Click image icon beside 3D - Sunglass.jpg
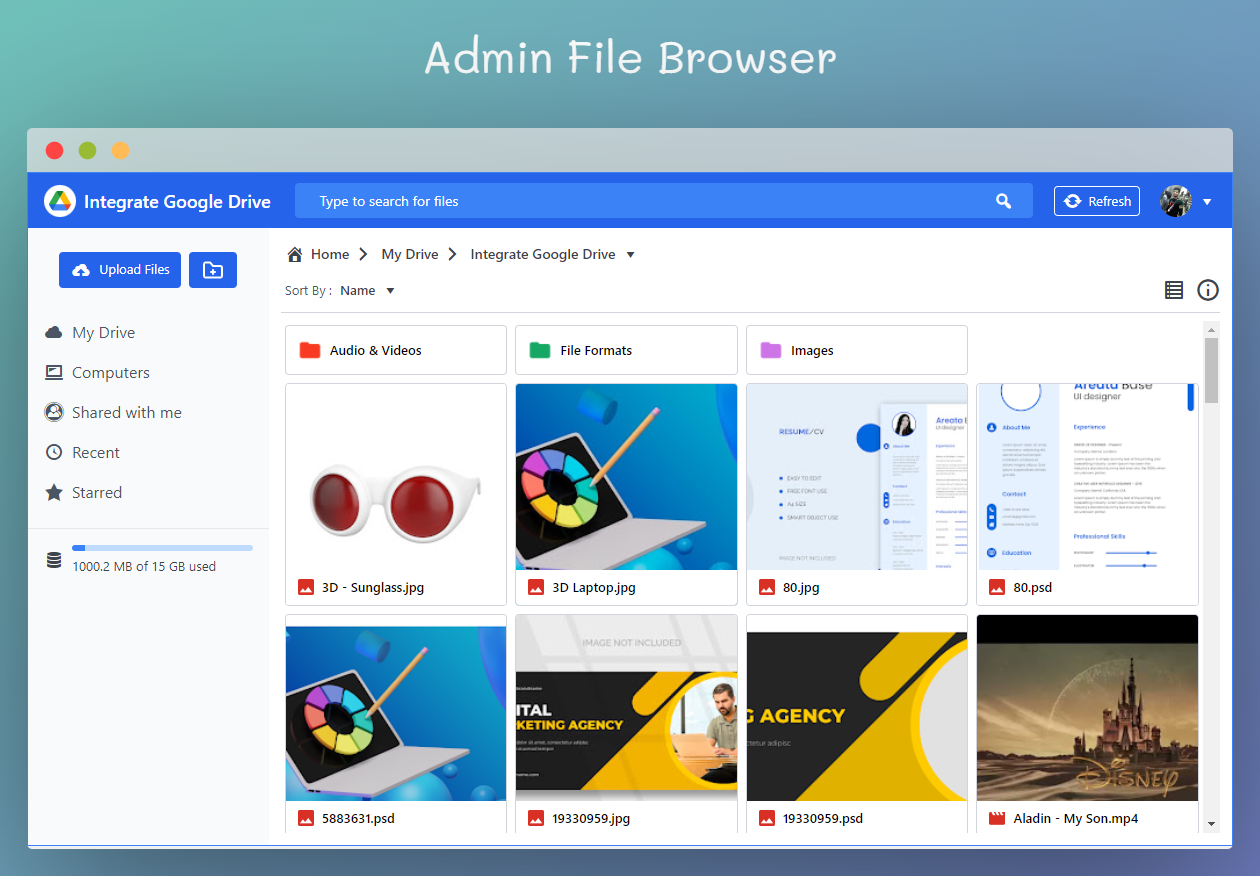The width and height of the screenshot is (1260, 876). (x=306, y=587)
